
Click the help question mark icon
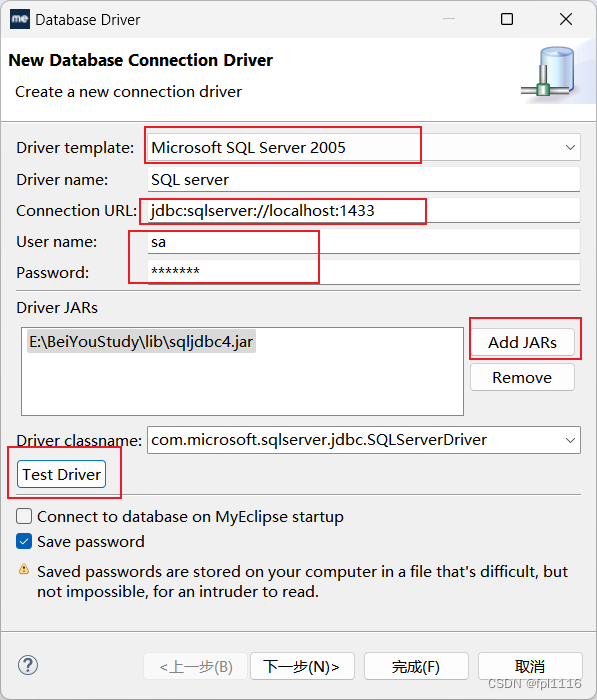pyautogui.click(x=28, y=665)
